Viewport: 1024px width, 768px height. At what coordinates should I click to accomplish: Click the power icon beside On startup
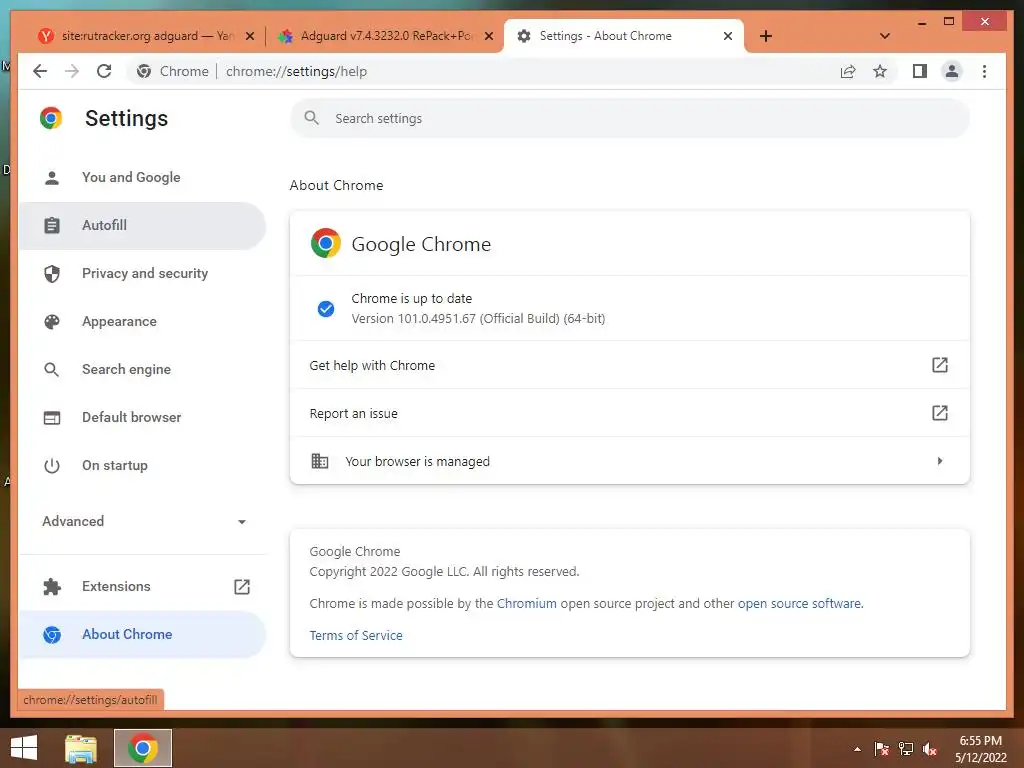coord(52,466)
